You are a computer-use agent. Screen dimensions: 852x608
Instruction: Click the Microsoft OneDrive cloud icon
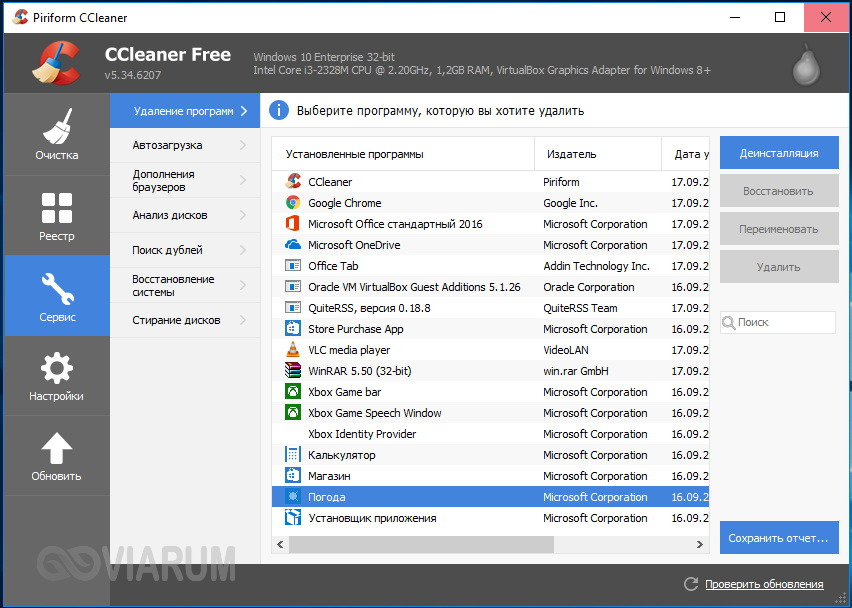point(293,245)
